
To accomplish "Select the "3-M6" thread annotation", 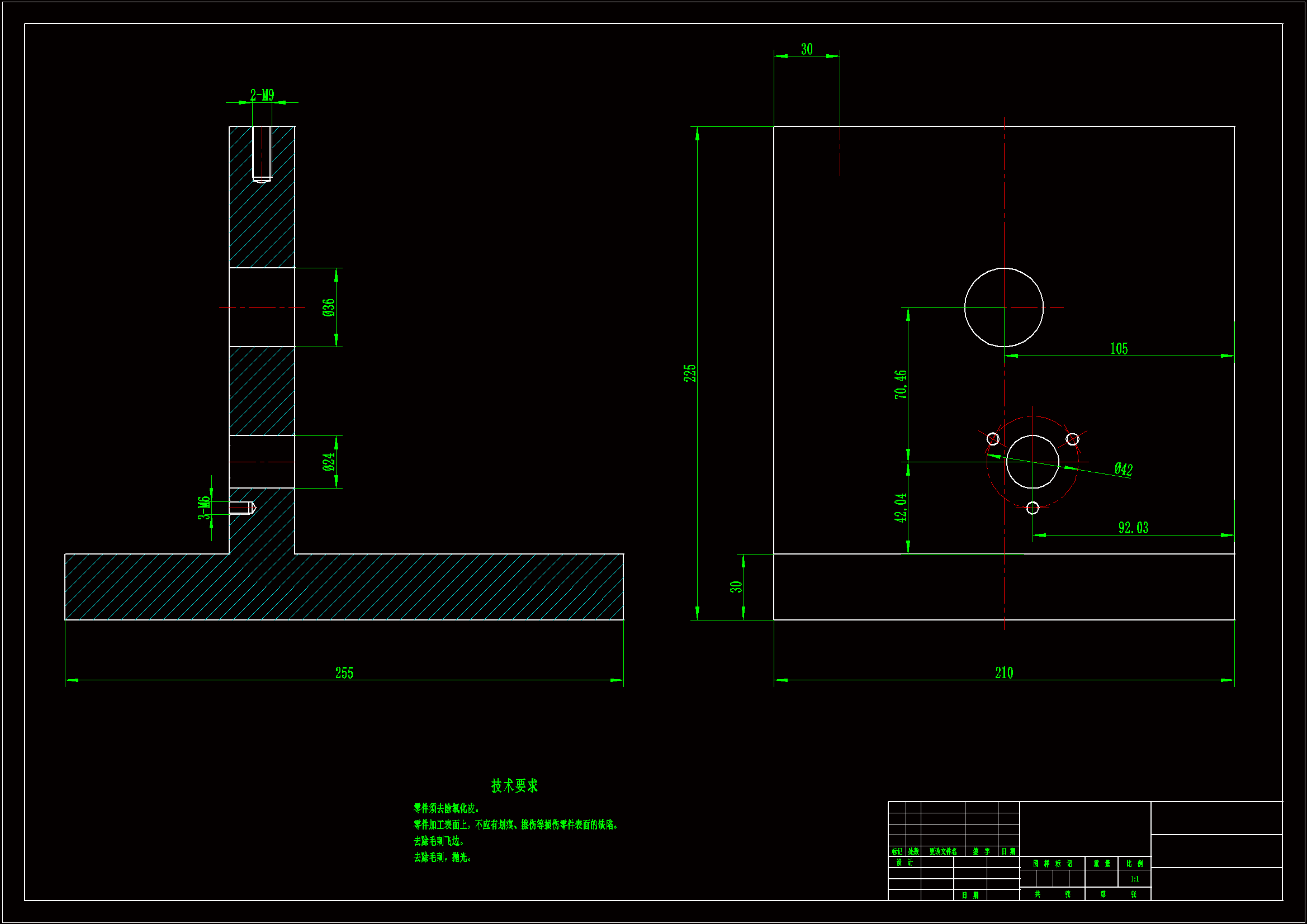I will [x=204, y=508].
